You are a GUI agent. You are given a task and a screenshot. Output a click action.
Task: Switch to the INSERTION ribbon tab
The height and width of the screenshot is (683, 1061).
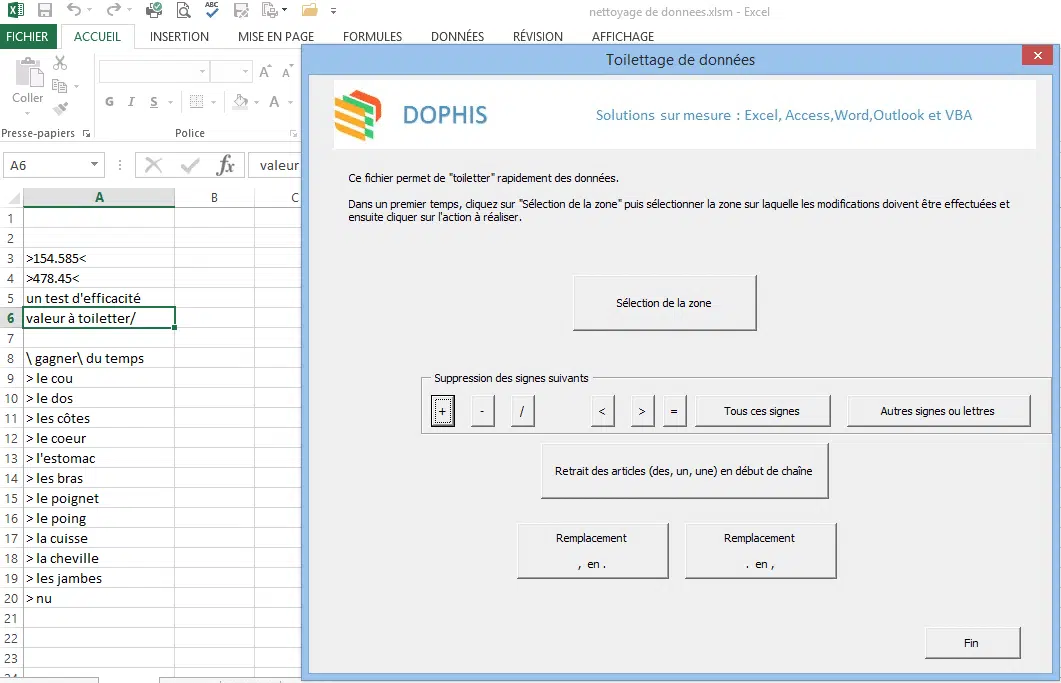point(179,37)
